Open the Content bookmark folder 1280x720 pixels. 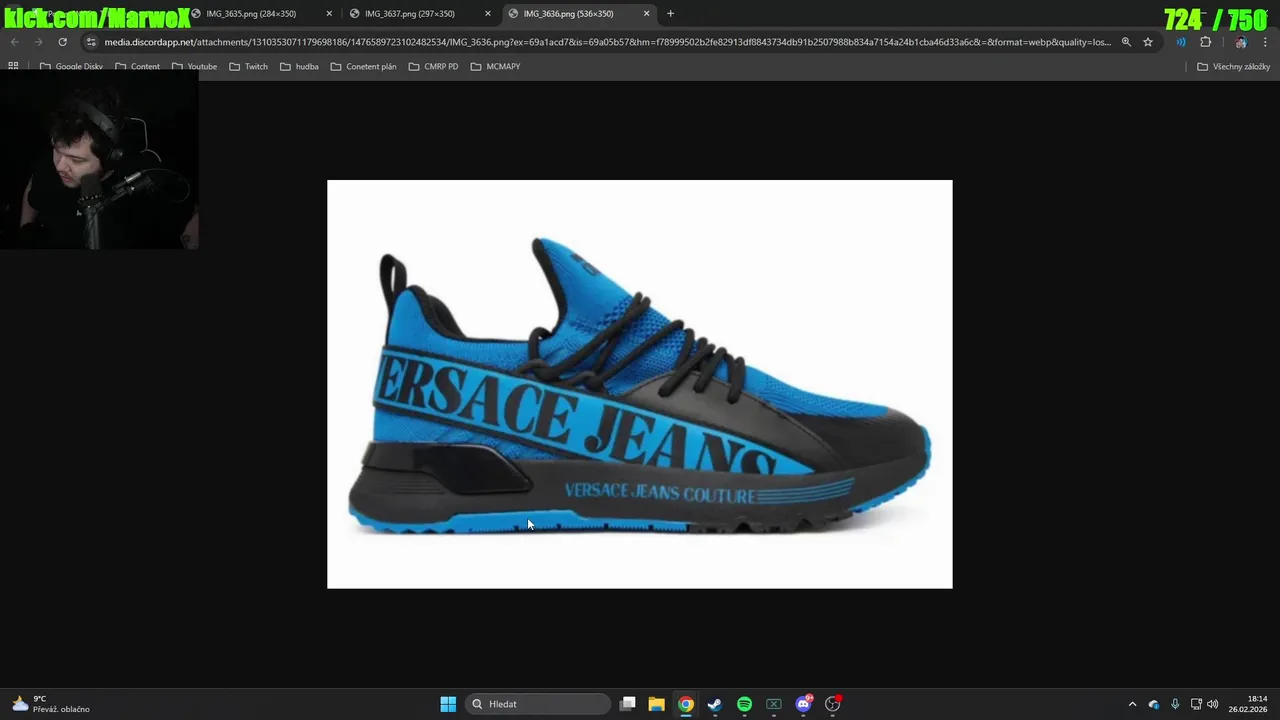138,66
